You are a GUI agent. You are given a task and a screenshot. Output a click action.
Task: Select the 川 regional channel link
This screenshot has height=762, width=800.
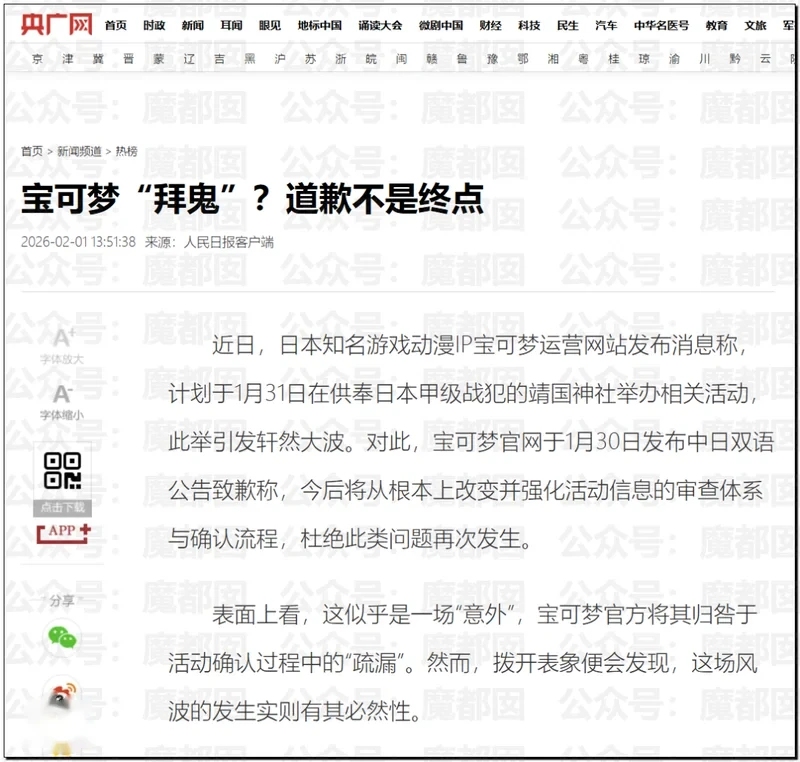(705, 59)
